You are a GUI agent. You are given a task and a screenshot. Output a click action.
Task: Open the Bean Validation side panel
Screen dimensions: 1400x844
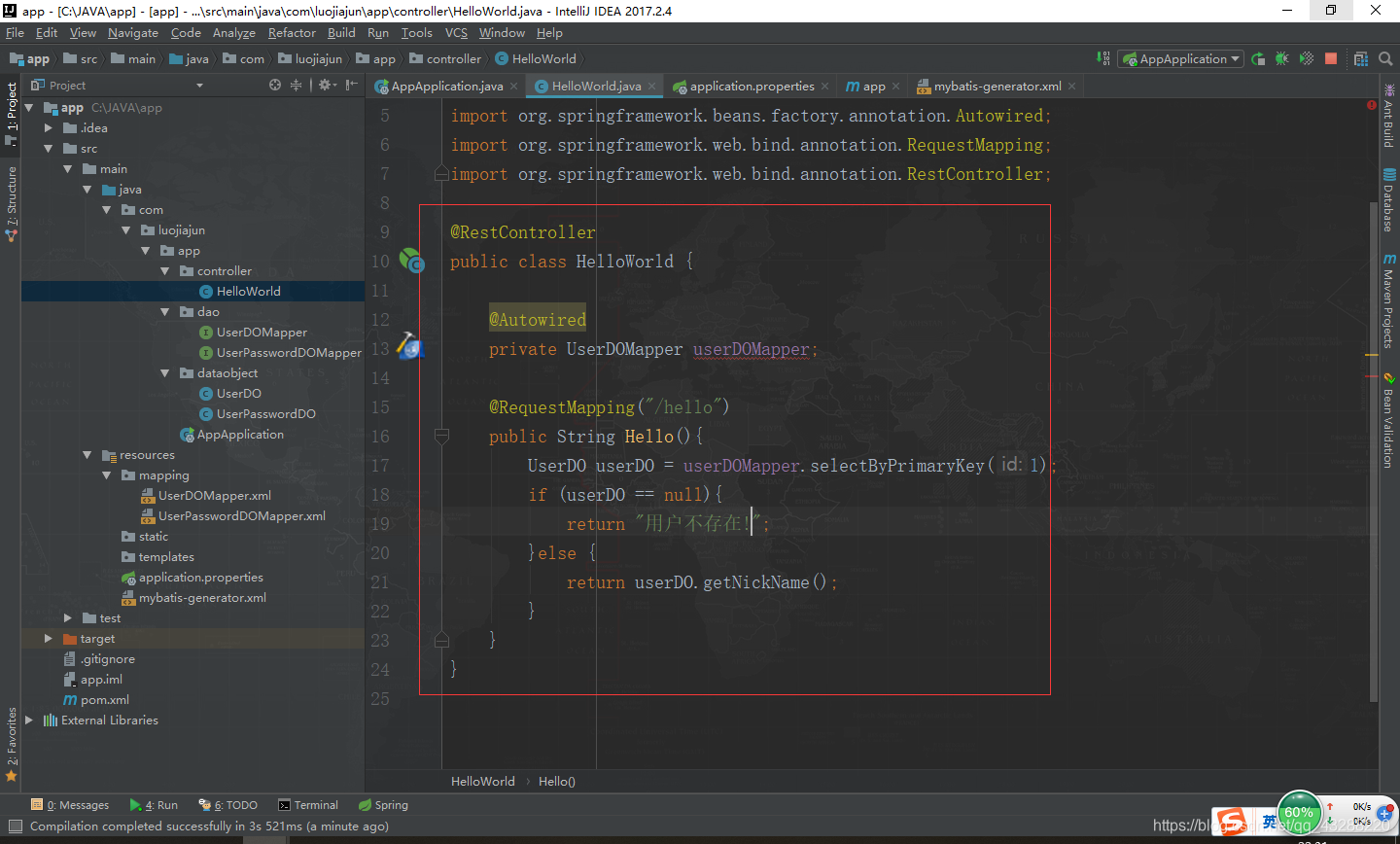[1388, 420]
